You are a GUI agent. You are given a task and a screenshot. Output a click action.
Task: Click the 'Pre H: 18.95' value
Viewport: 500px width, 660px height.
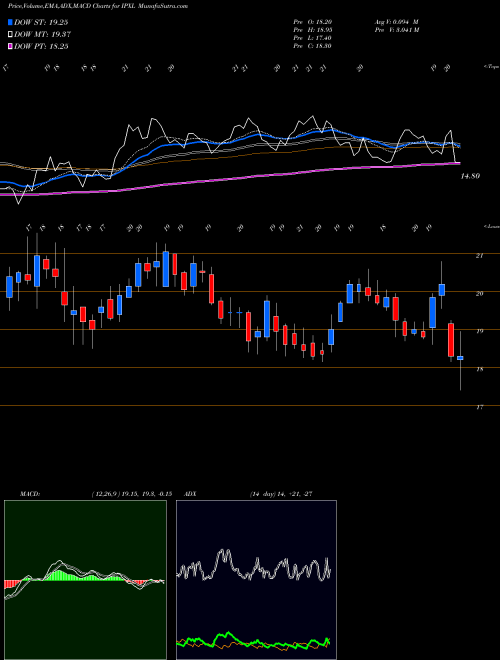pos(313,29)
